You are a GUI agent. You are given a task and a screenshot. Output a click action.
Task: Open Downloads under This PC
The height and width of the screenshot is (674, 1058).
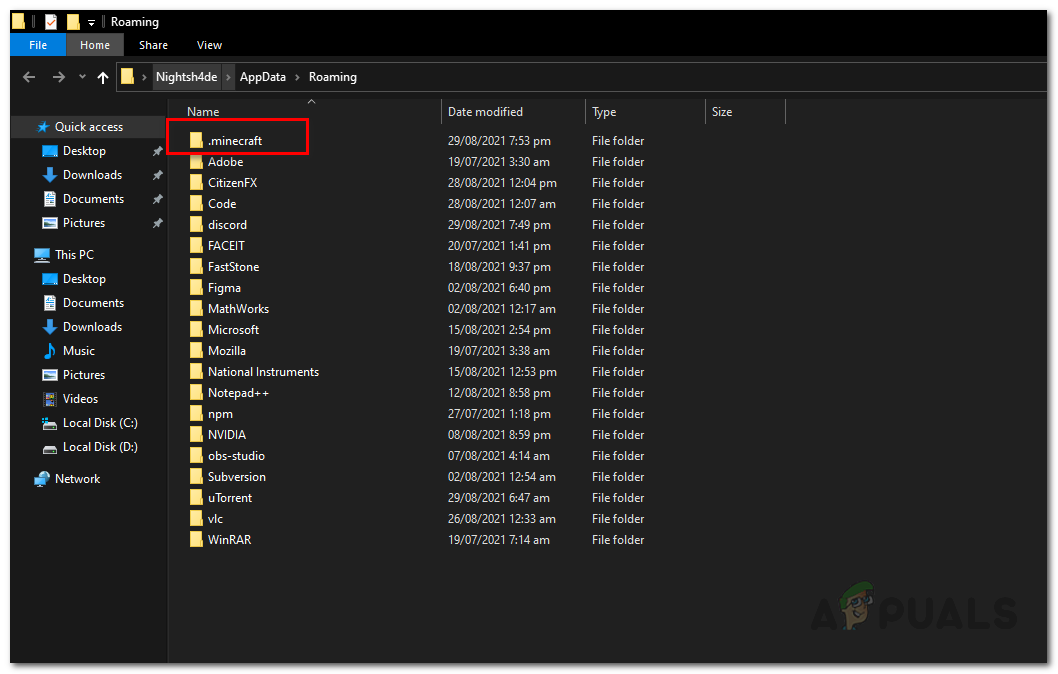tap(92, 327)
